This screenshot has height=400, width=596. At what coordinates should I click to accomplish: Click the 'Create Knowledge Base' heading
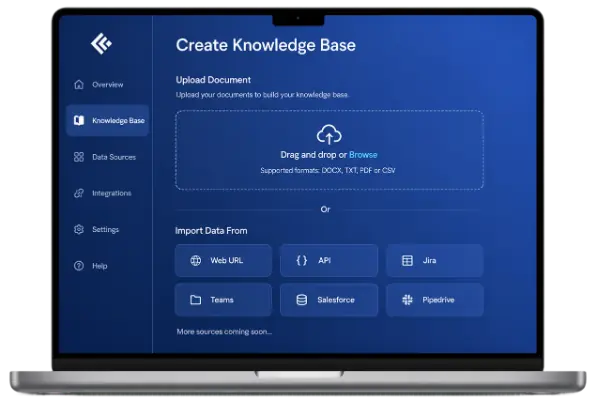266,45
